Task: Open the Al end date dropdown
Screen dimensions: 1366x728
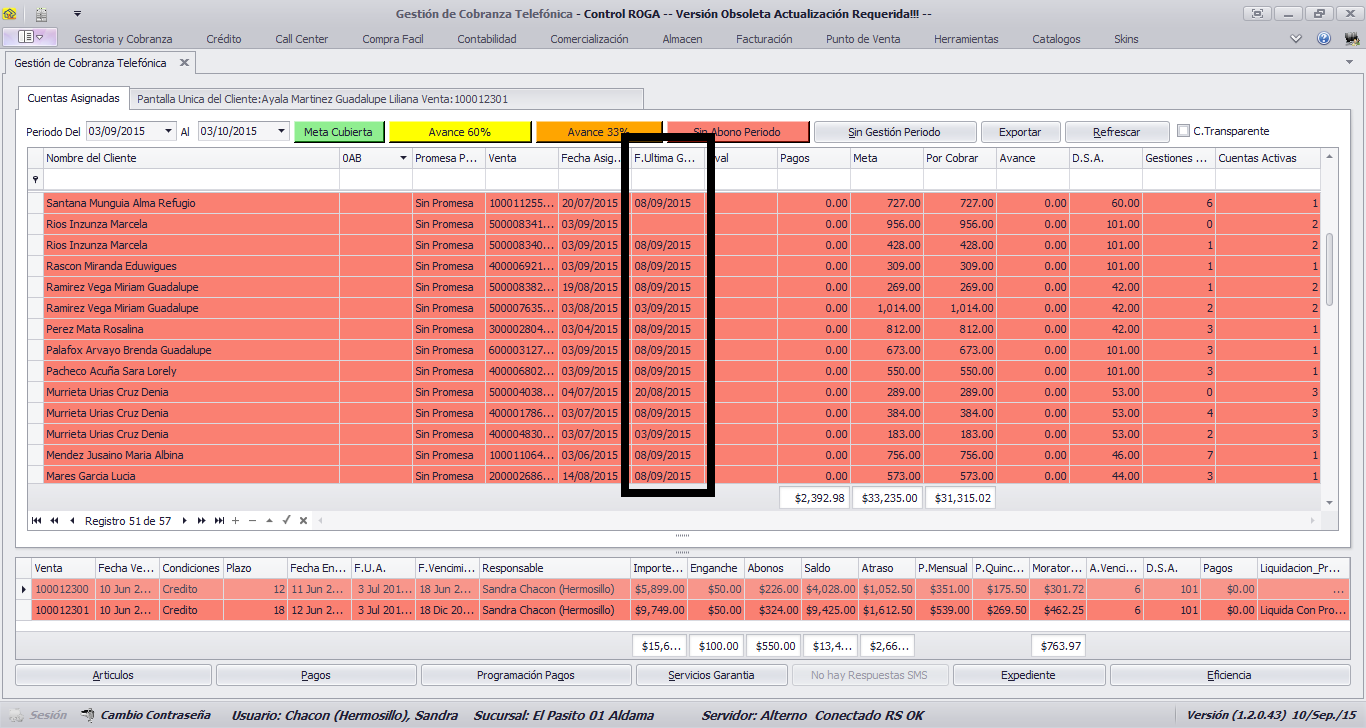Action: click(x=281, y=131)
